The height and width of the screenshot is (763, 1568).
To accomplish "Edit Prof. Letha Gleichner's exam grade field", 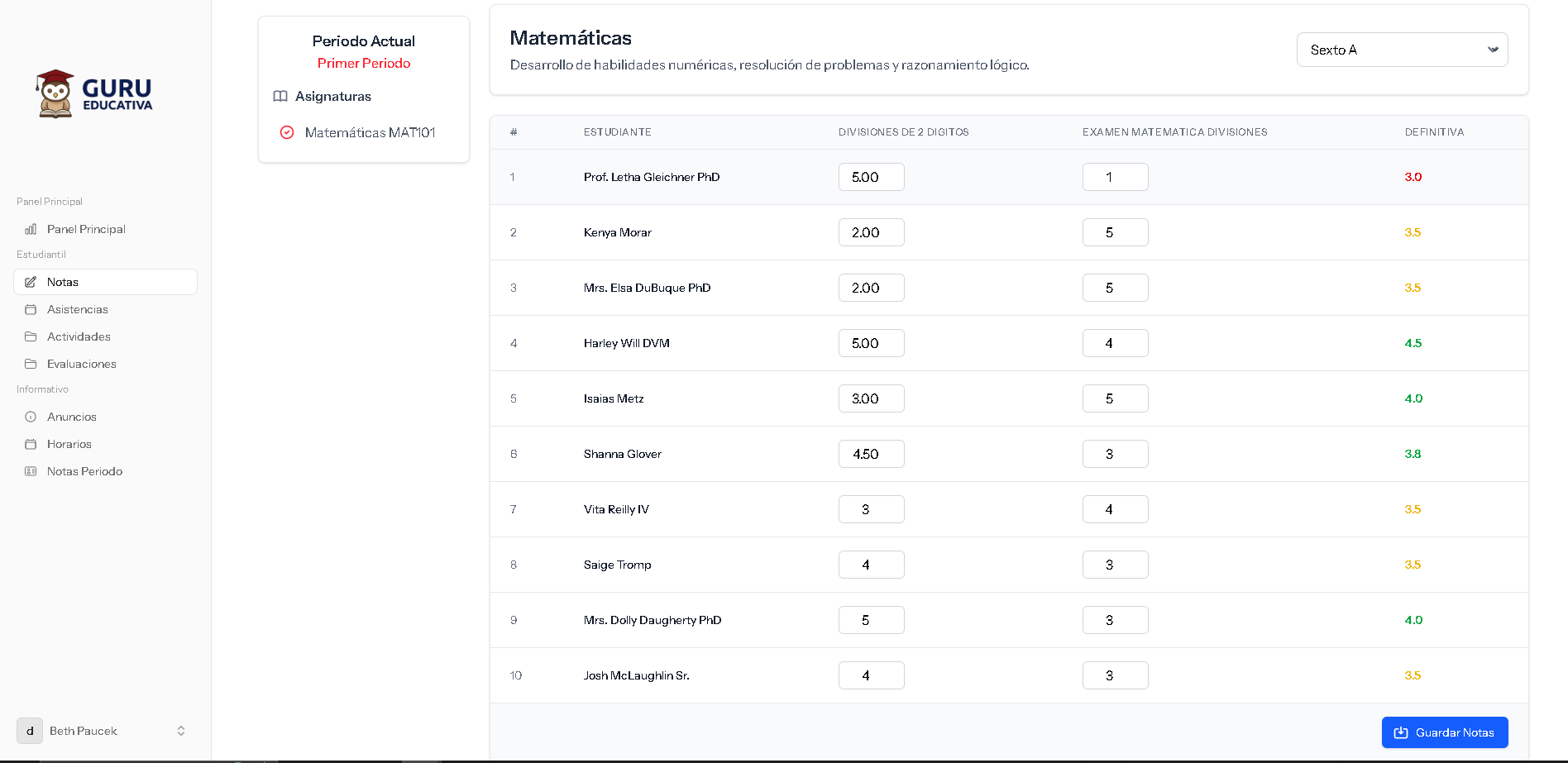I will click(1115, 177).
